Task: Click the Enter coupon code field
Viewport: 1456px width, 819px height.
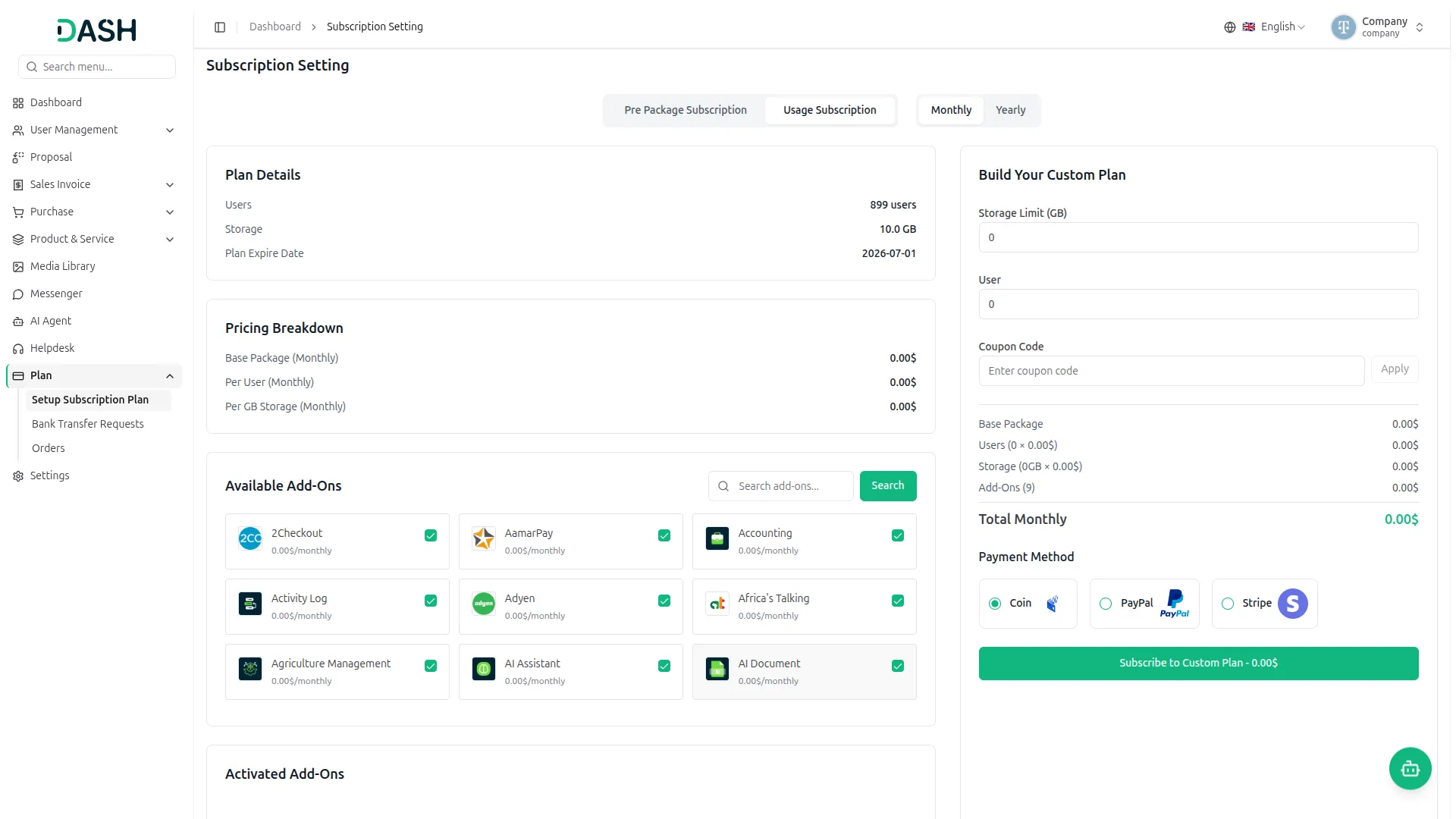Action: [x=1171, y=371]
